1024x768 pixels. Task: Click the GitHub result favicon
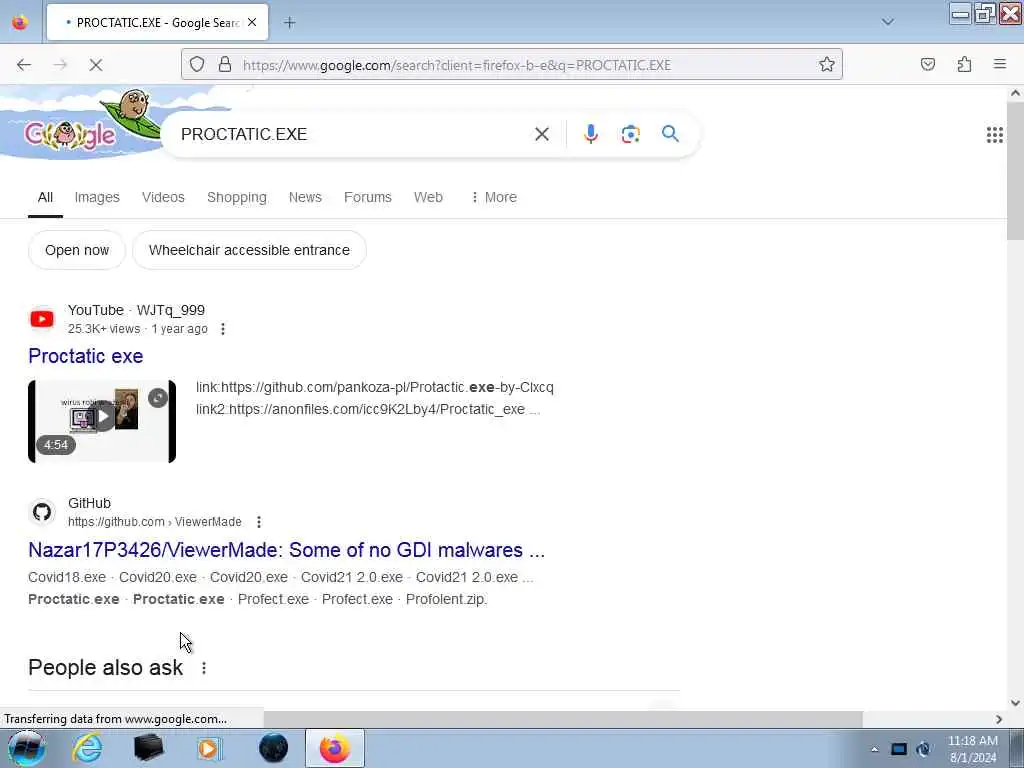42,512
